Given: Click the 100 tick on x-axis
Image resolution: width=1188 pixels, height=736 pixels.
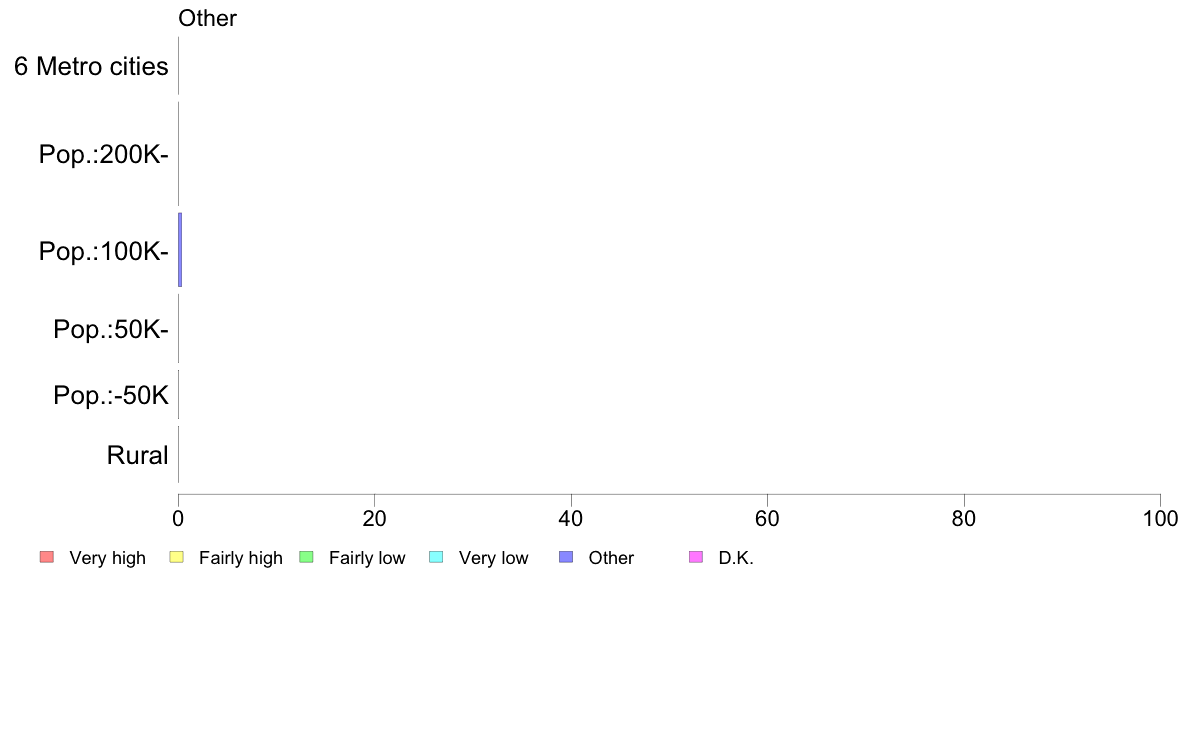Looking at the screenshot, I should tap(1161, 518).
